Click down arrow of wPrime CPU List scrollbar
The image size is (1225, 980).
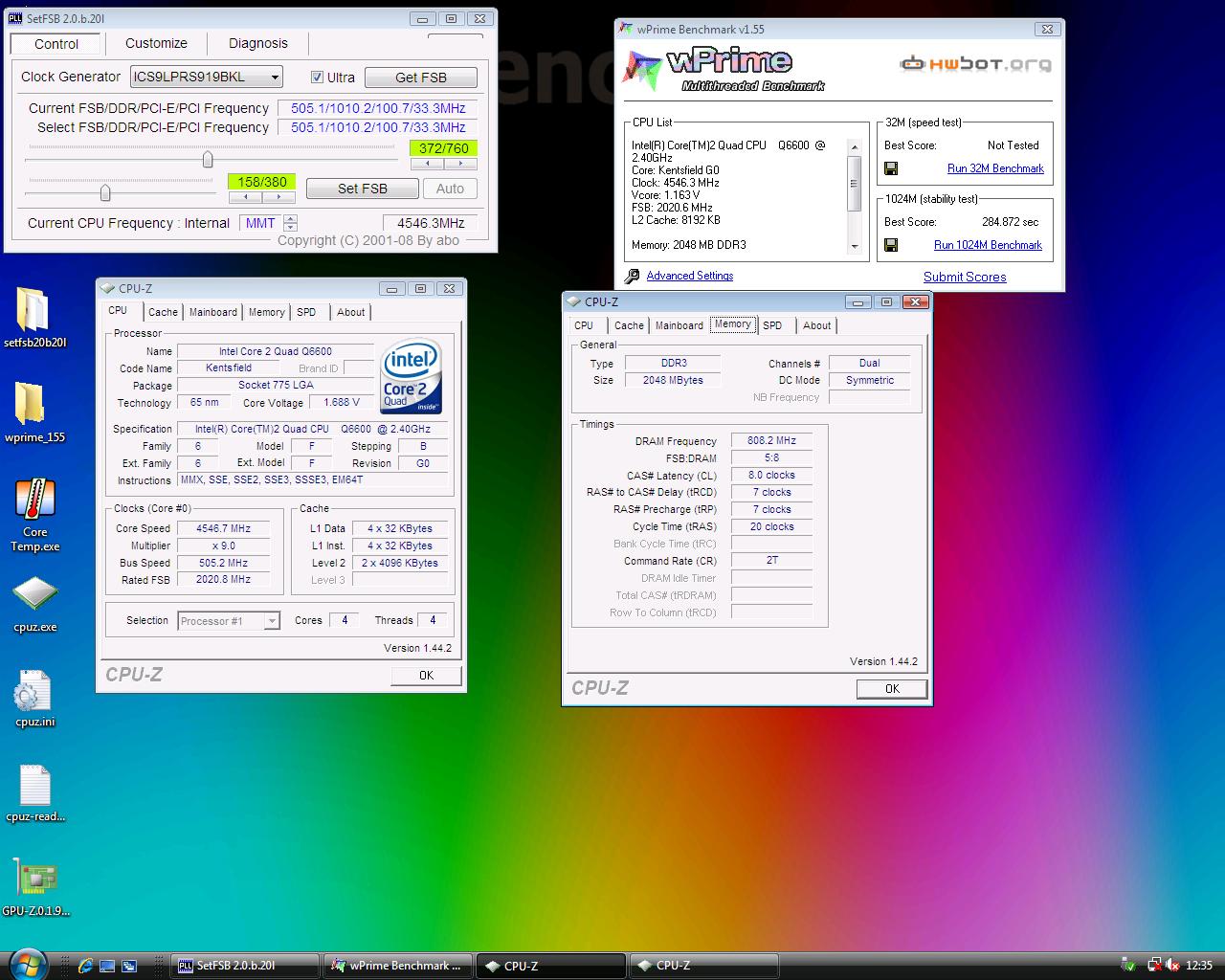coord(855,246)
